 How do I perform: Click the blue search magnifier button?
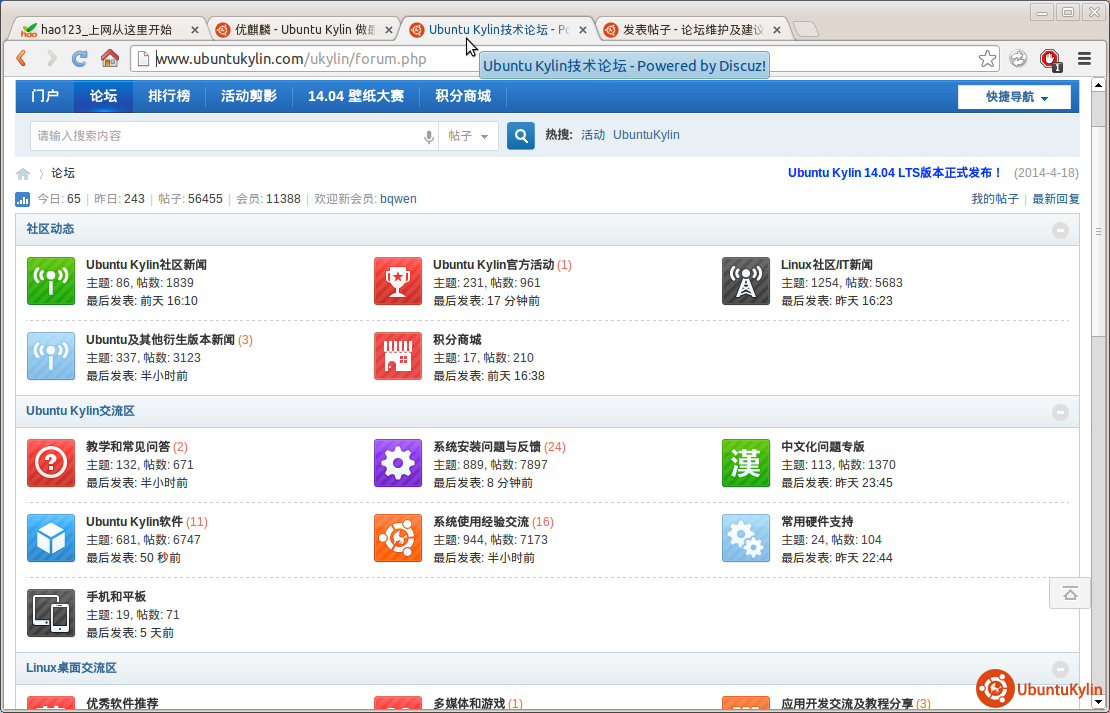(520, 135)
